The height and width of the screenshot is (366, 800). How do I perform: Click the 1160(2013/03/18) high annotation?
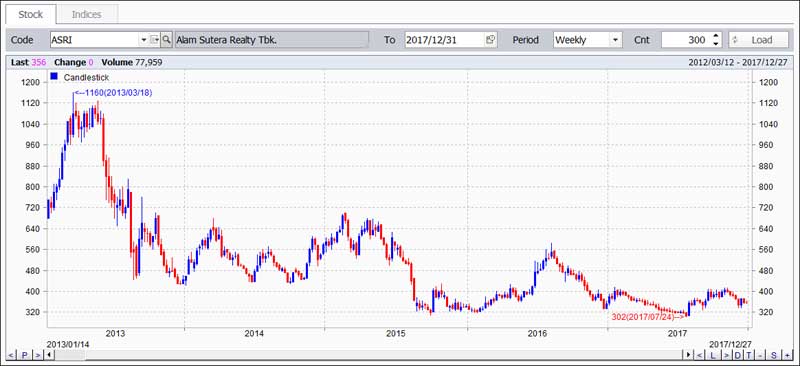[x=113, y=93]
